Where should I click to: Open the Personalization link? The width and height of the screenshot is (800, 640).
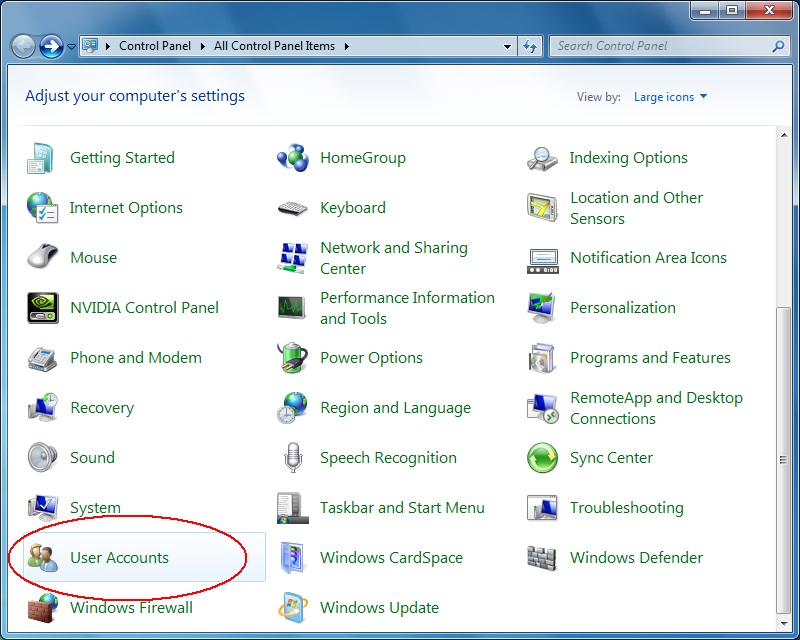tap(623, 308)
